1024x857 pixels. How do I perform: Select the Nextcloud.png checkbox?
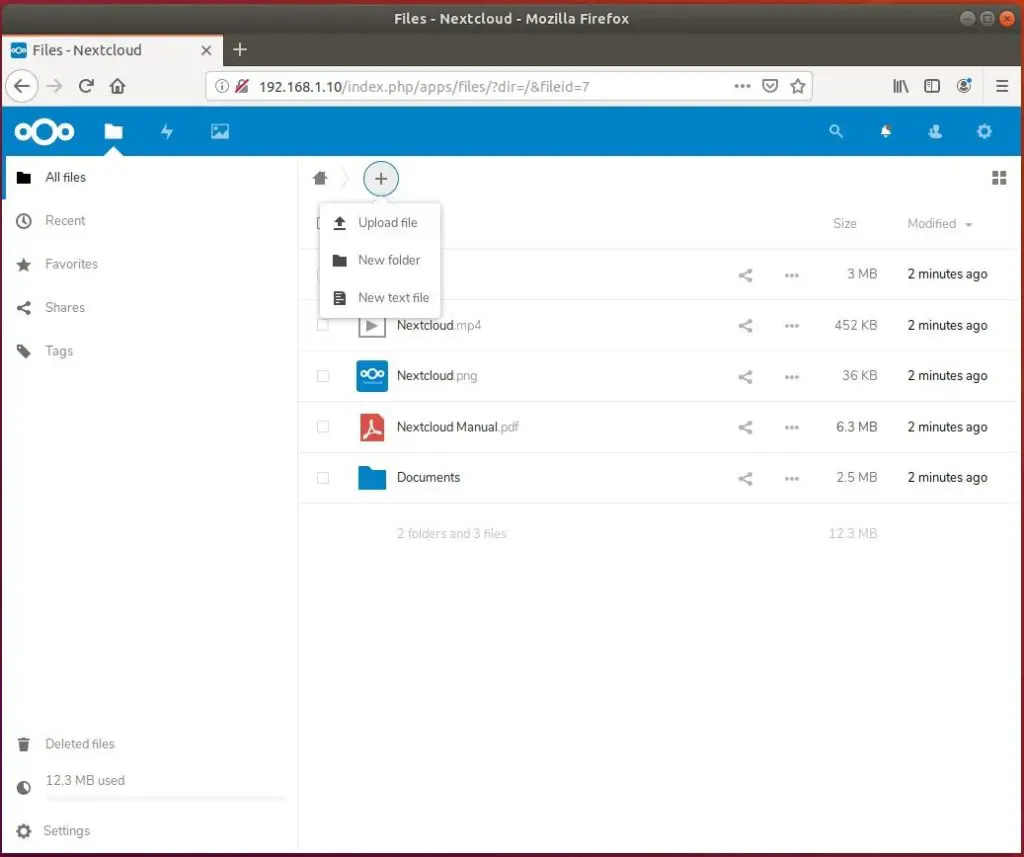[323, 376]
